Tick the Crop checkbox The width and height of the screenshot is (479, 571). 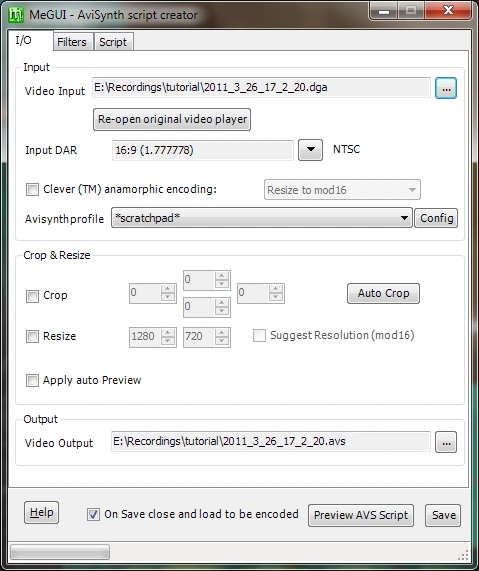32,296
